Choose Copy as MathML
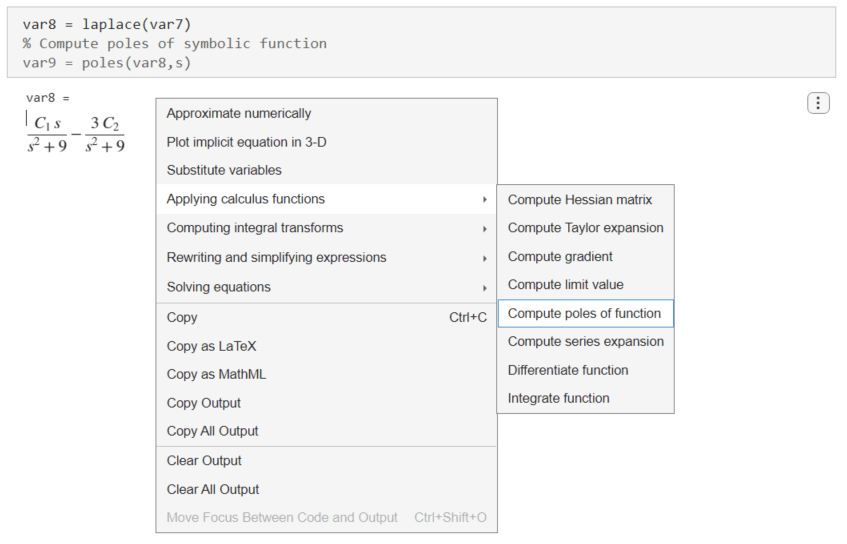 (216, 374)
